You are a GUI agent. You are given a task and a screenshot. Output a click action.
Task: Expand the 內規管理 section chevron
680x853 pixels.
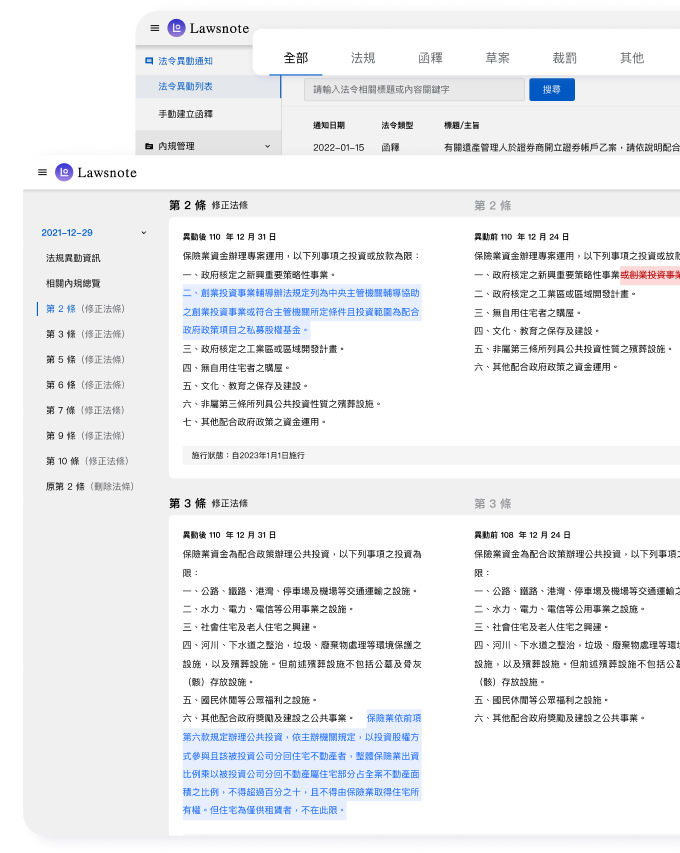coord(267,146)
